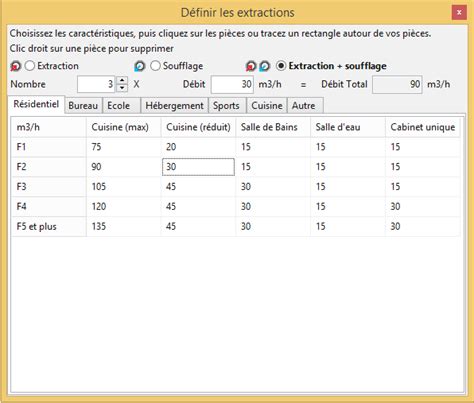Click the Salle de Bains column header
This screenshot has width=474, height=403.
coord(273,127)
